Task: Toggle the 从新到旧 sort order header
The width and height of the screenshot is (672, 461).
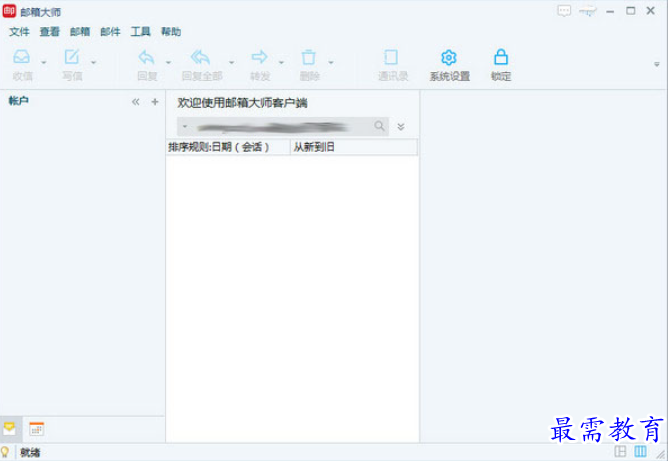Action: coord(354,147)
